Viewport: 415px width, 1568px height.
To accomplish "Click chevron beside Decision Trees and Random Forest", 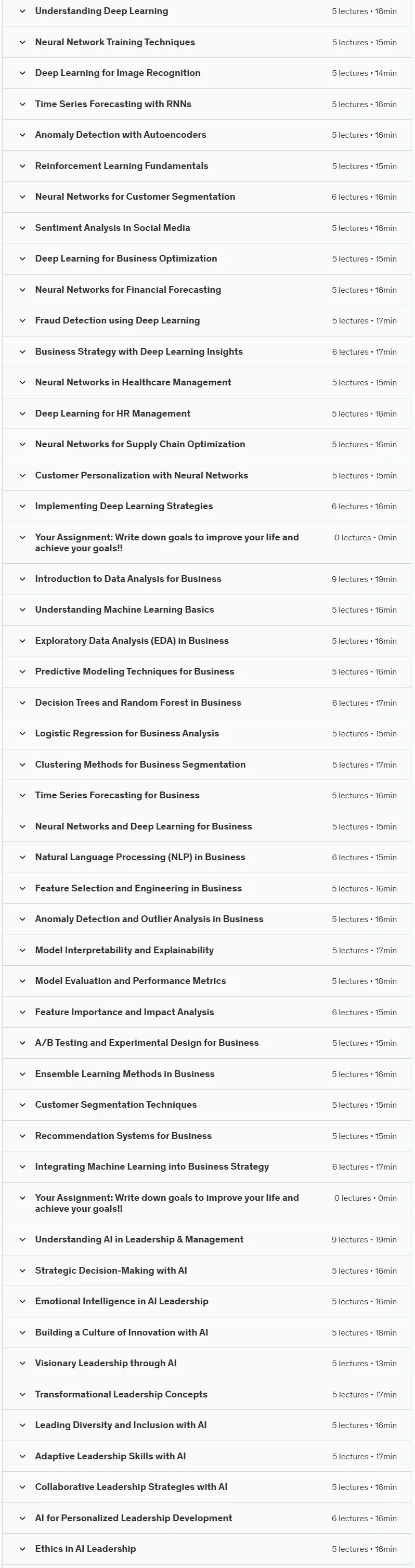I will tap(22, 703).
